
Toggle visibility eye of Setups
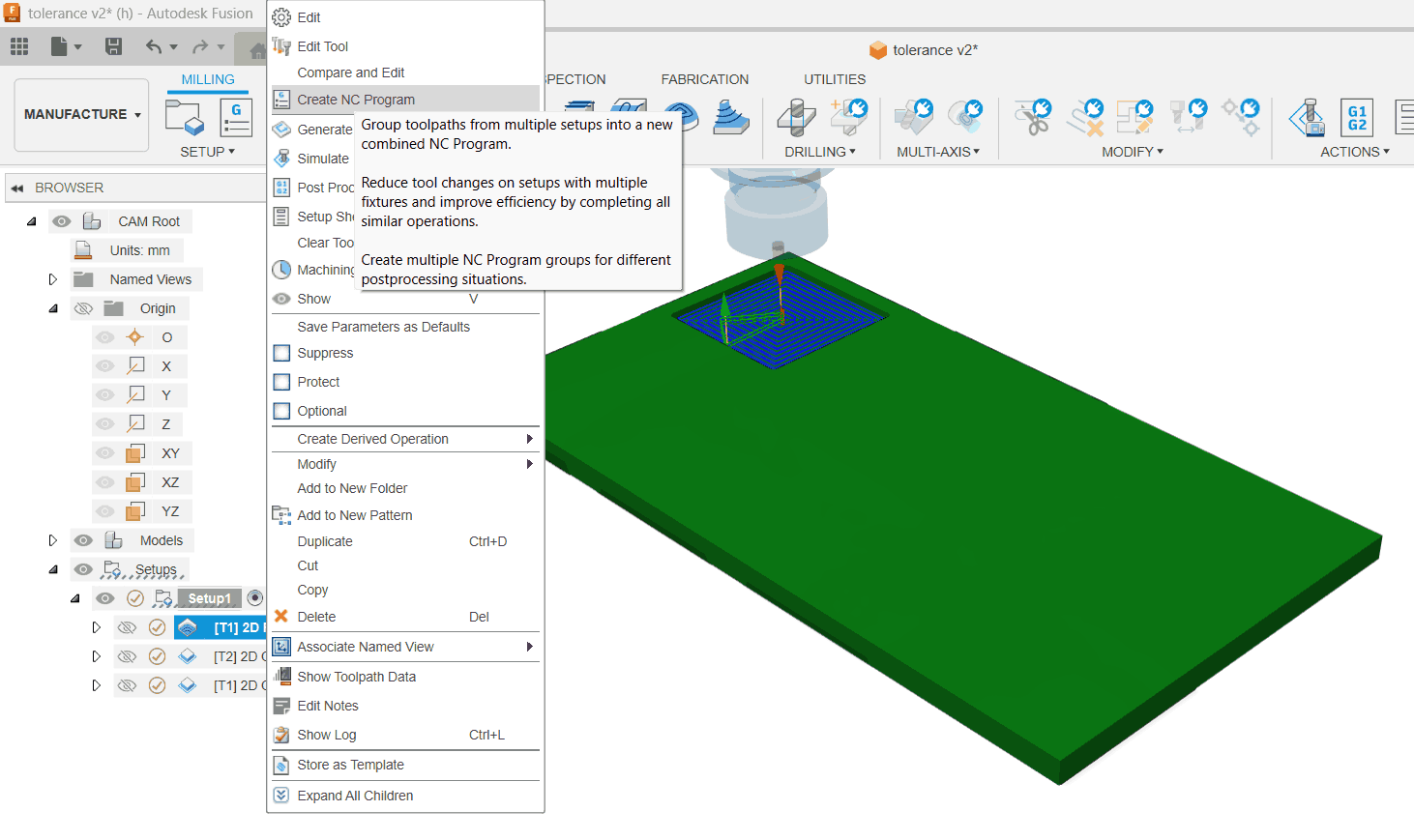coord(83,569)
